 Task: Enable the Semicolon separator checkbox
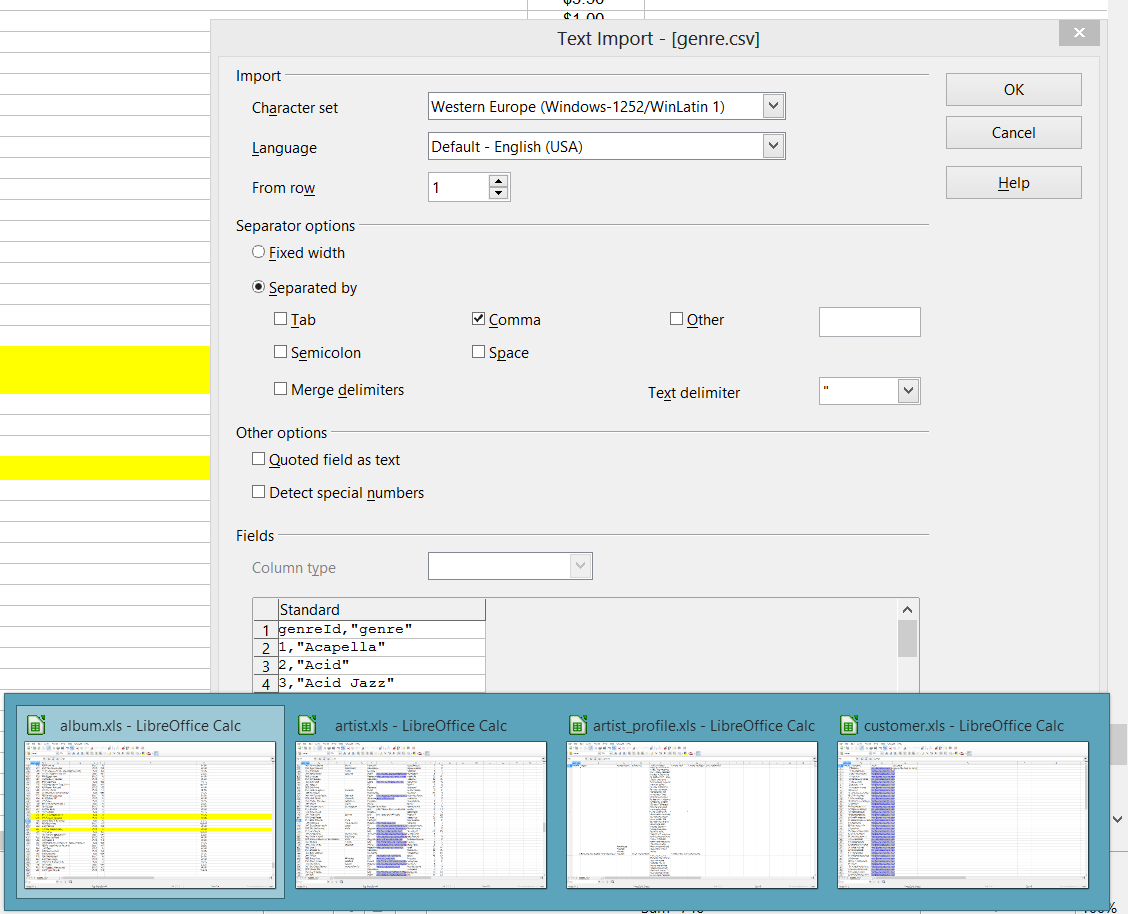pos(280,352)
